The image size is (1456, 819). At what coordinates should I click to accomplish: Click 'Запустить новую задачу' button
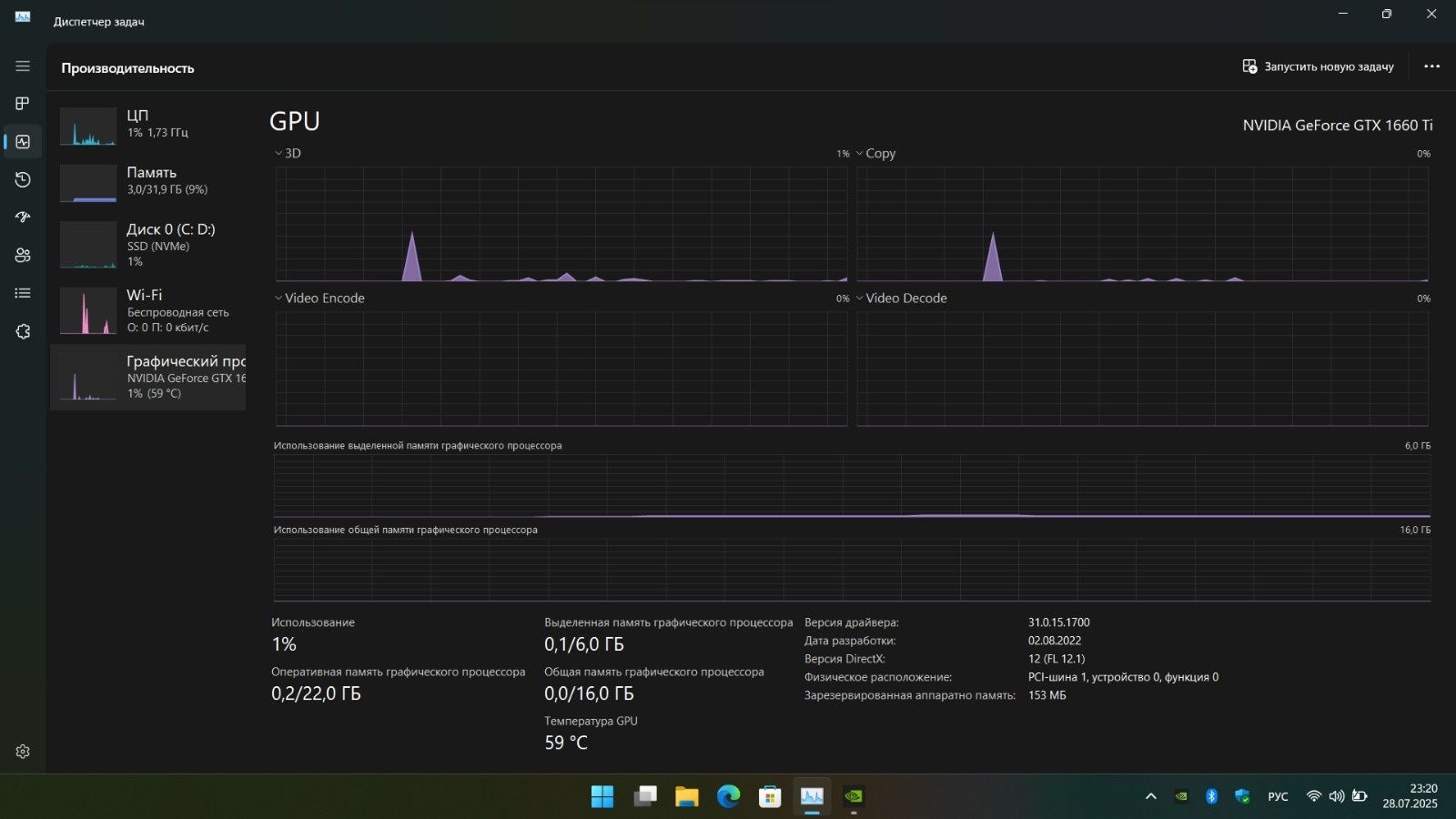(1318, 66)
